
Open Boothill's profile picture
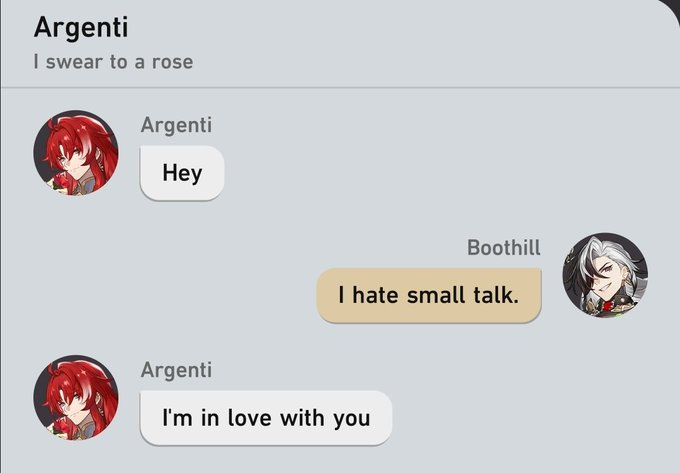605,275
